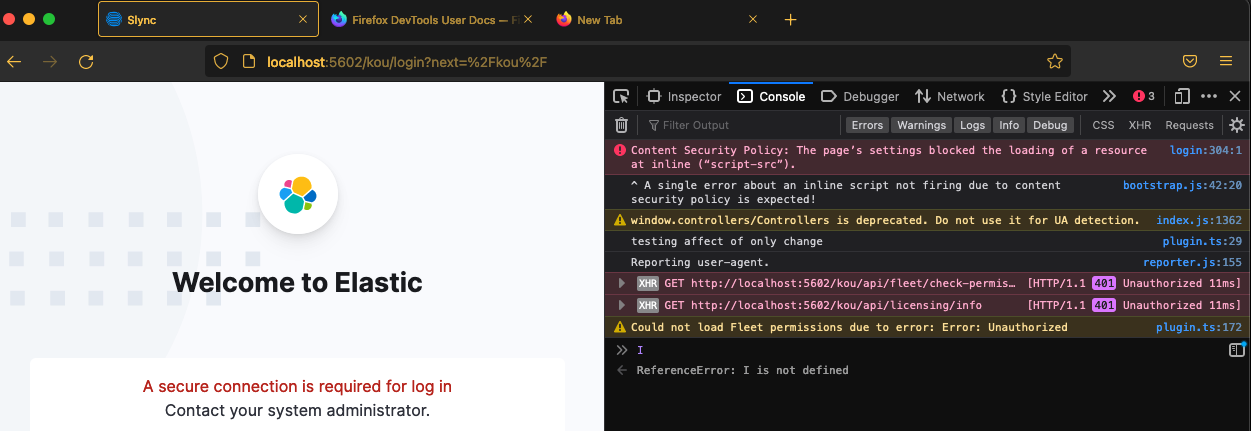Open the plugin.ts:29 source link
The image size is (1251, 431).
pyautogui.click(x=1203, y=241)
